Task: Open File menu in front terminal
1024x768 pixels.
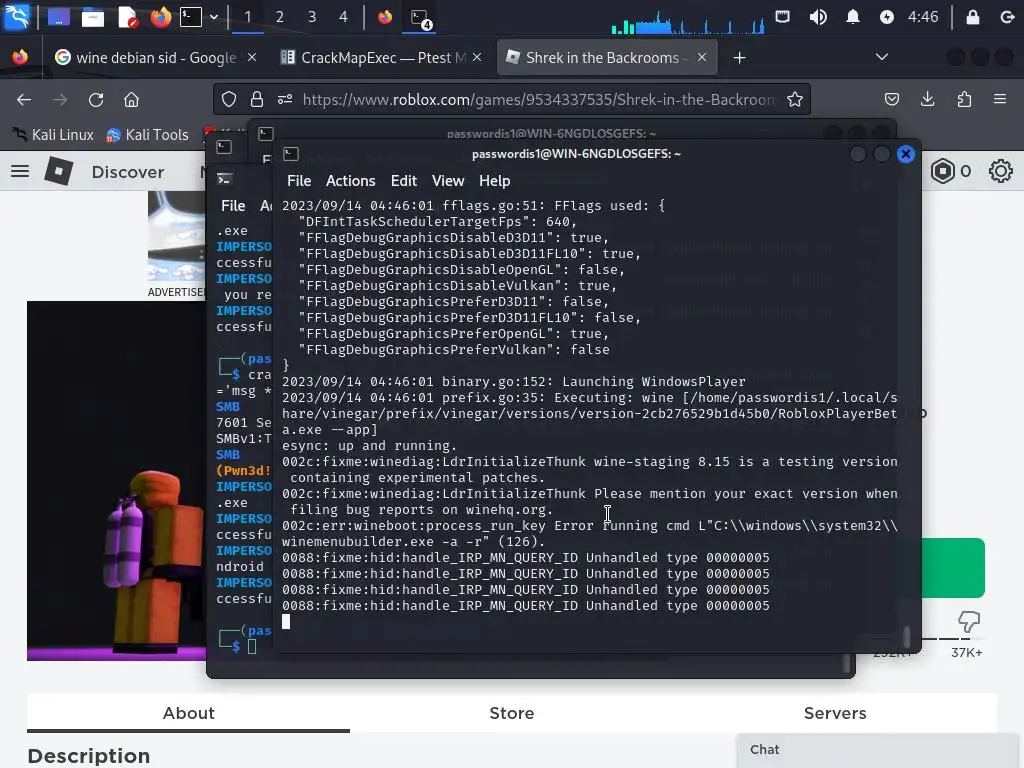Action: coord(299,181)
